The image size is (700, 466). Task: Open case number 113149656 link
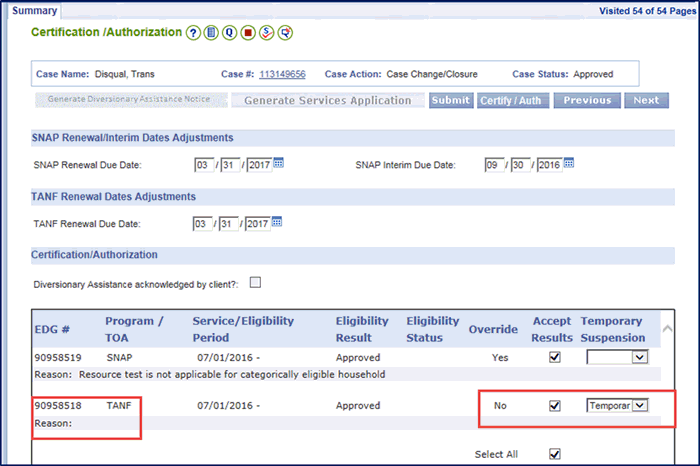click(283, 74)
